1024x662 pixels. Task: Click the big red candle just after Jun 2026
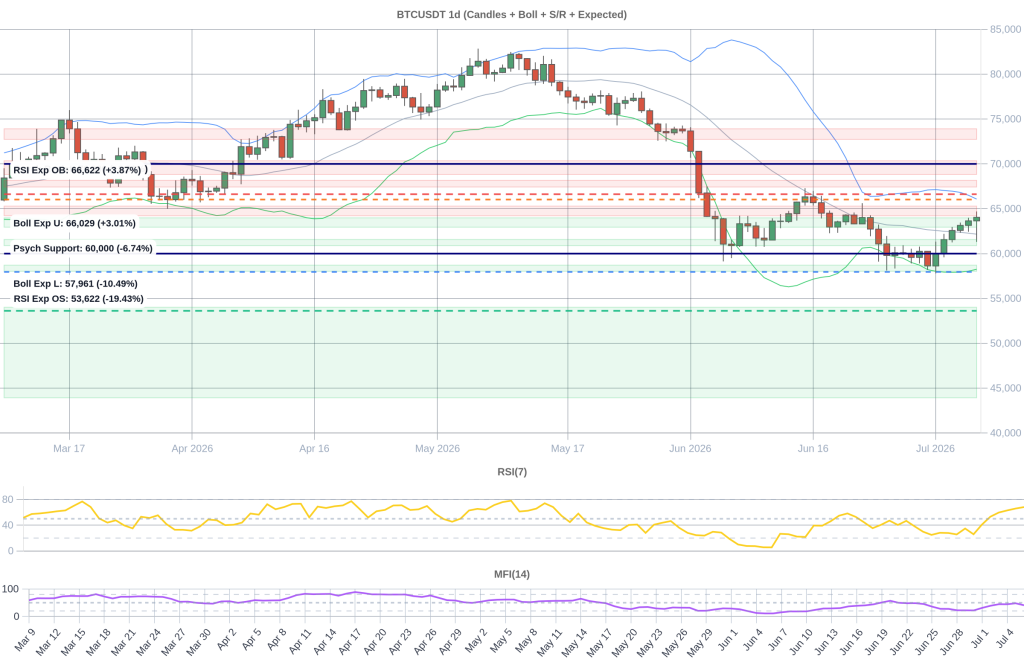point(699,172)
